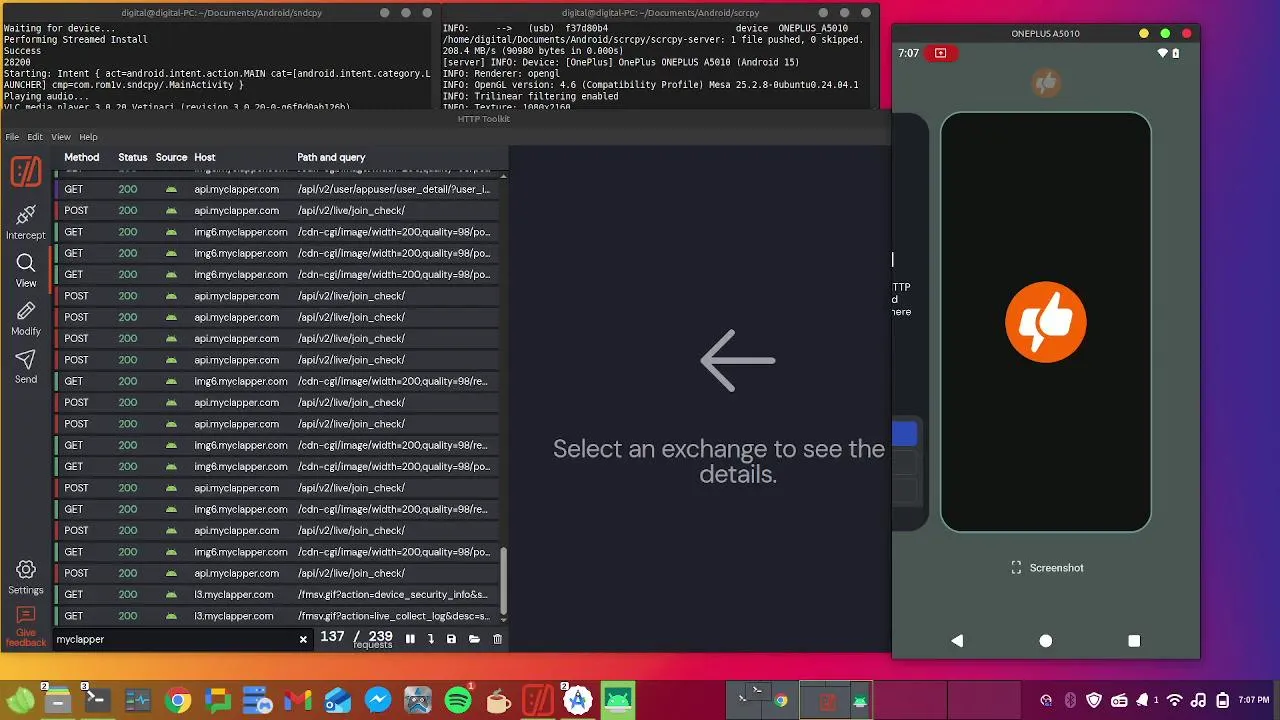Open HTTP Toolkit Settings
The image size is (1280, 720).
[26, 577]
